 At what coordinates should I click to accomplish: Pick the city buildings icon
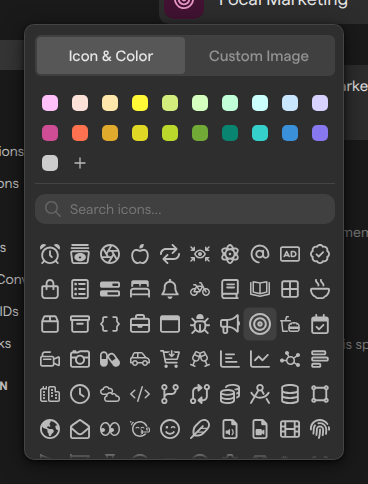tap(50, 394)
